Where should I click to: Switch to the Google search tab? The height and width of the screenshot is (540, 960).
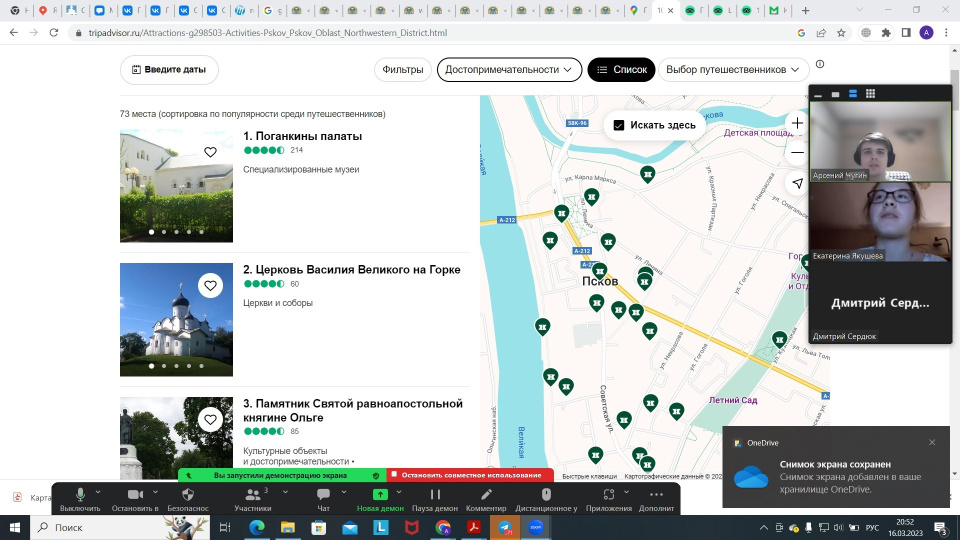coord(272,10)
